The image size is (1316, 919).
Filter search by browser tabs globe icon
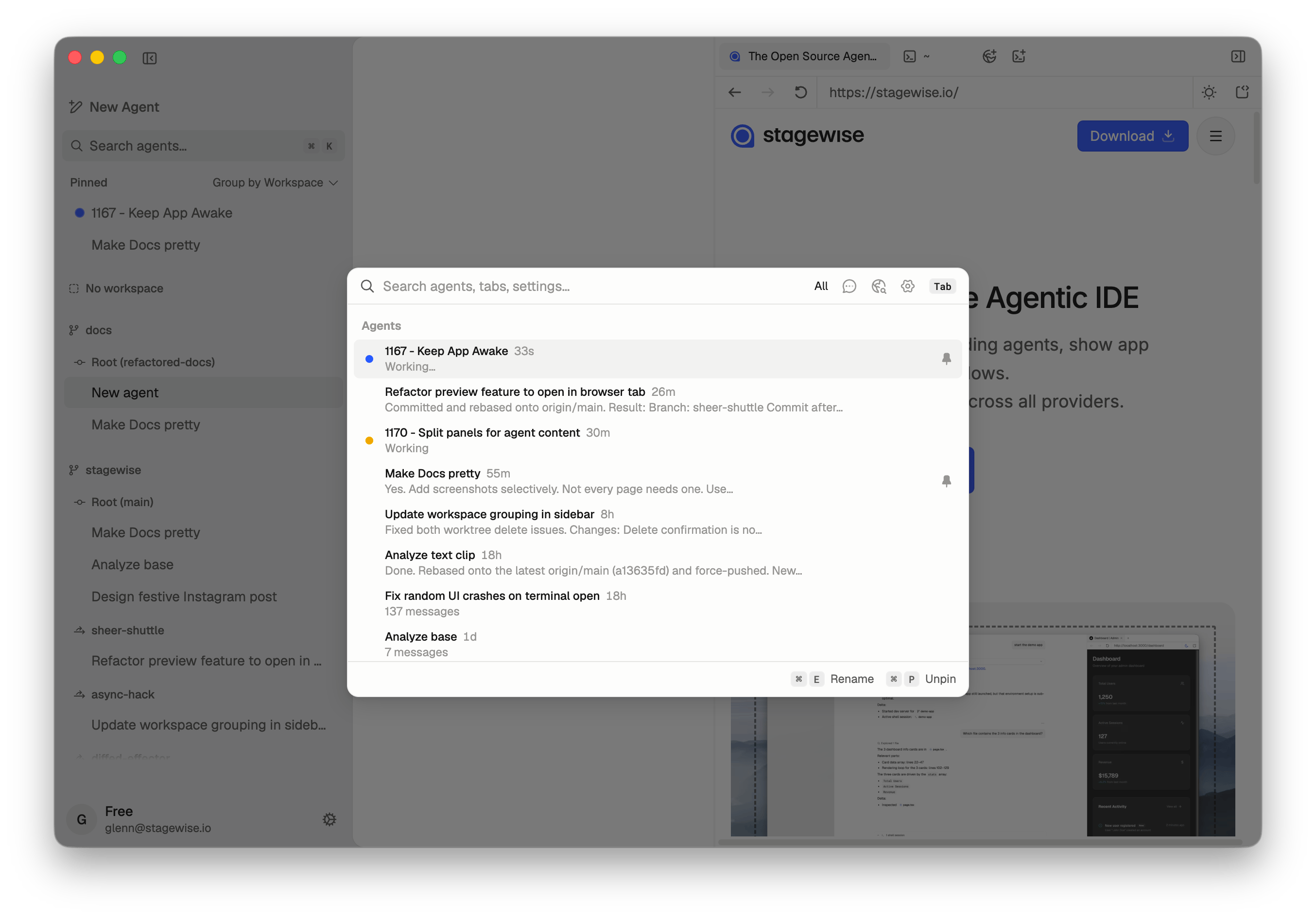[879, 287]
